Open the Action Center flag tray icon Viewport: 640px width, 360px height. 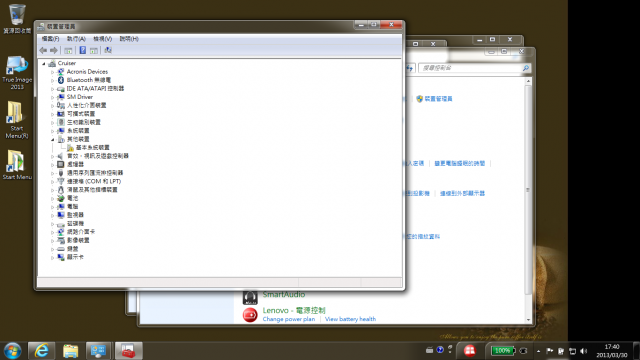[549, 351]
